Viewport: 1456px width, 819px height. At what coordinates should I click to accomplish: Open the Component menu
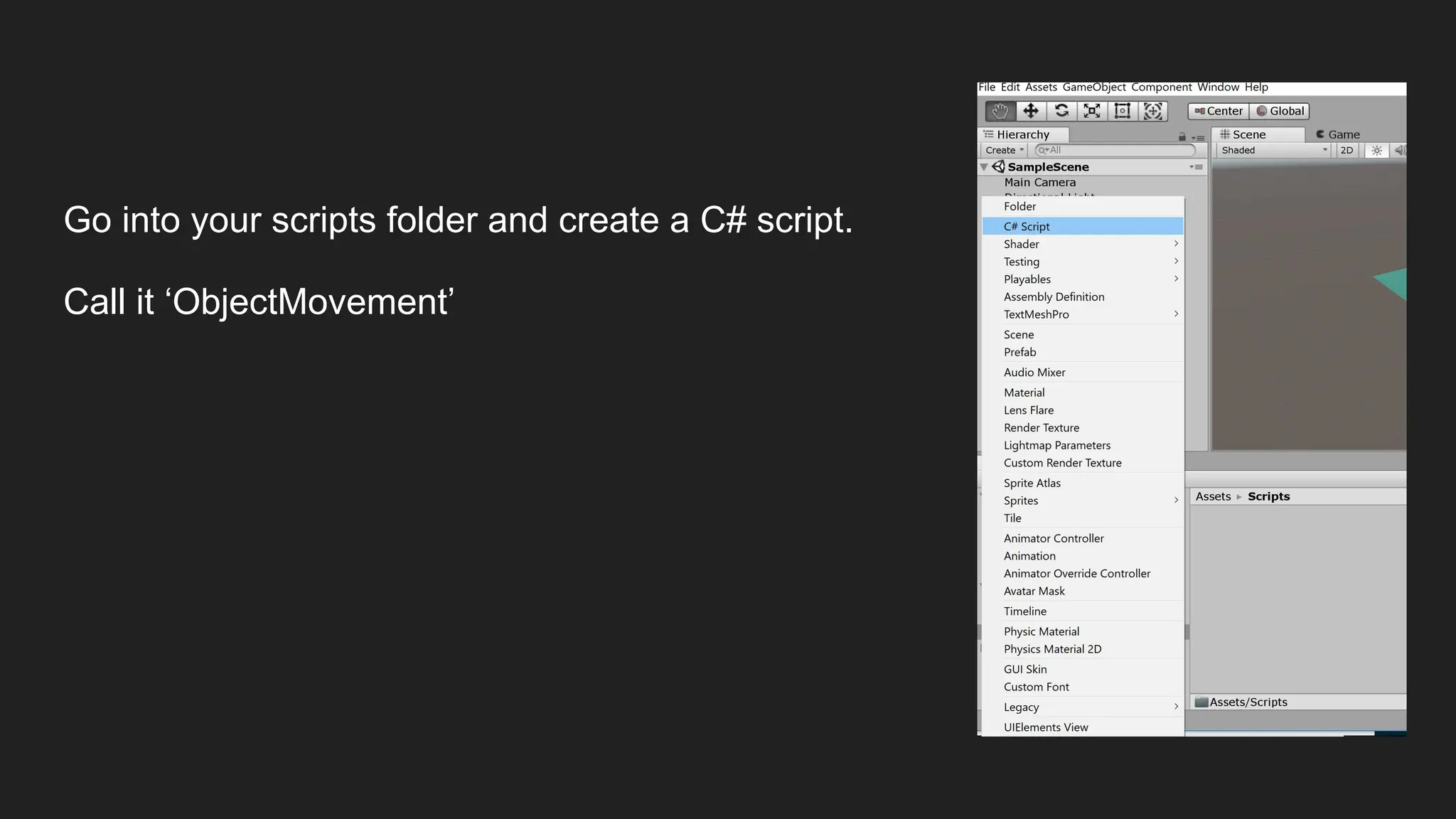click(1162, 87)
